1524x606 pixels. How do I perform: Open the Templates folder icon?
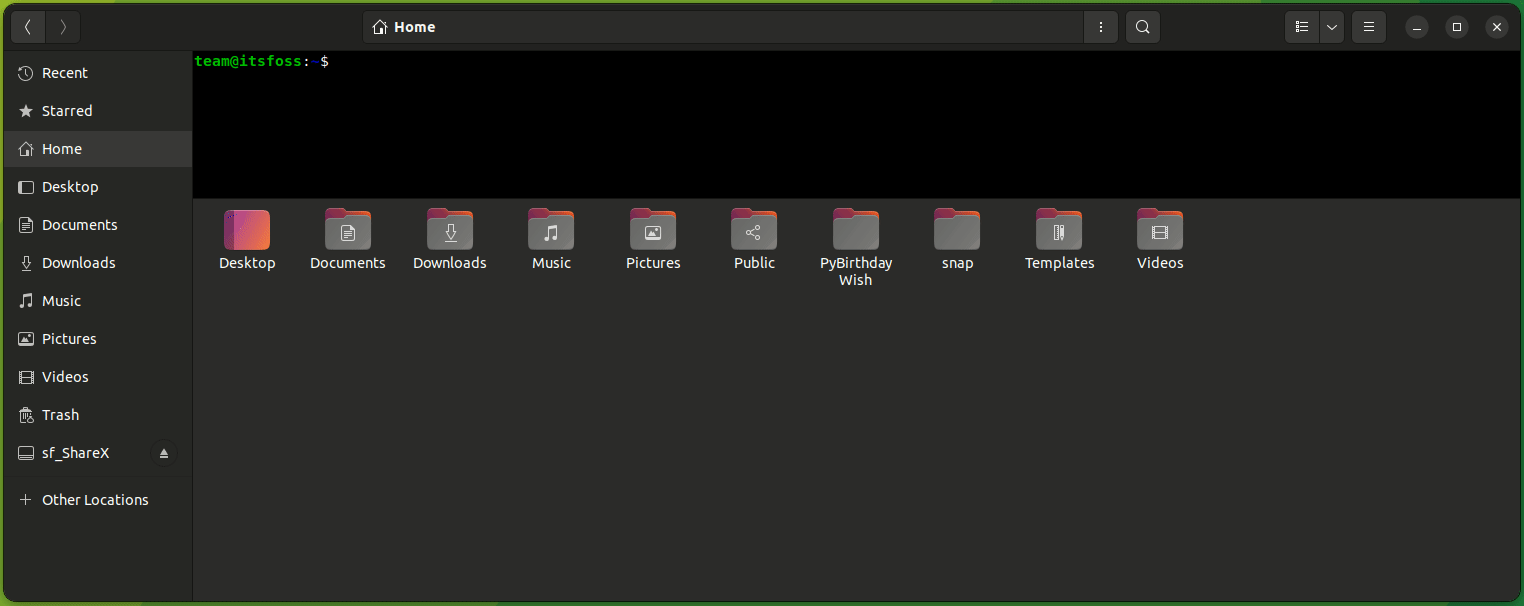1059,229
